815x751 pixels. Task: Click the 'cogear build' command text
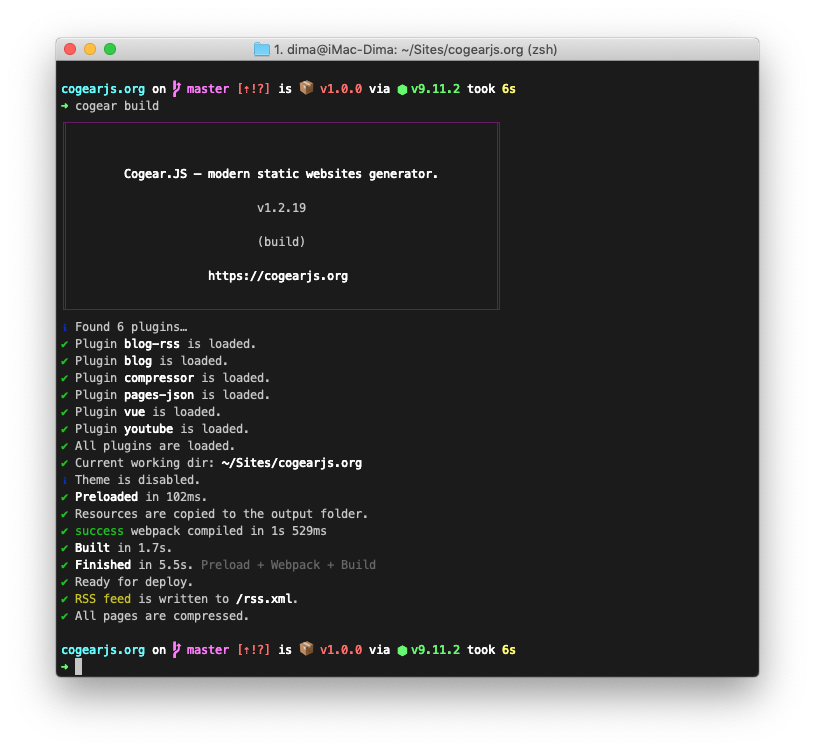(117, 106)
